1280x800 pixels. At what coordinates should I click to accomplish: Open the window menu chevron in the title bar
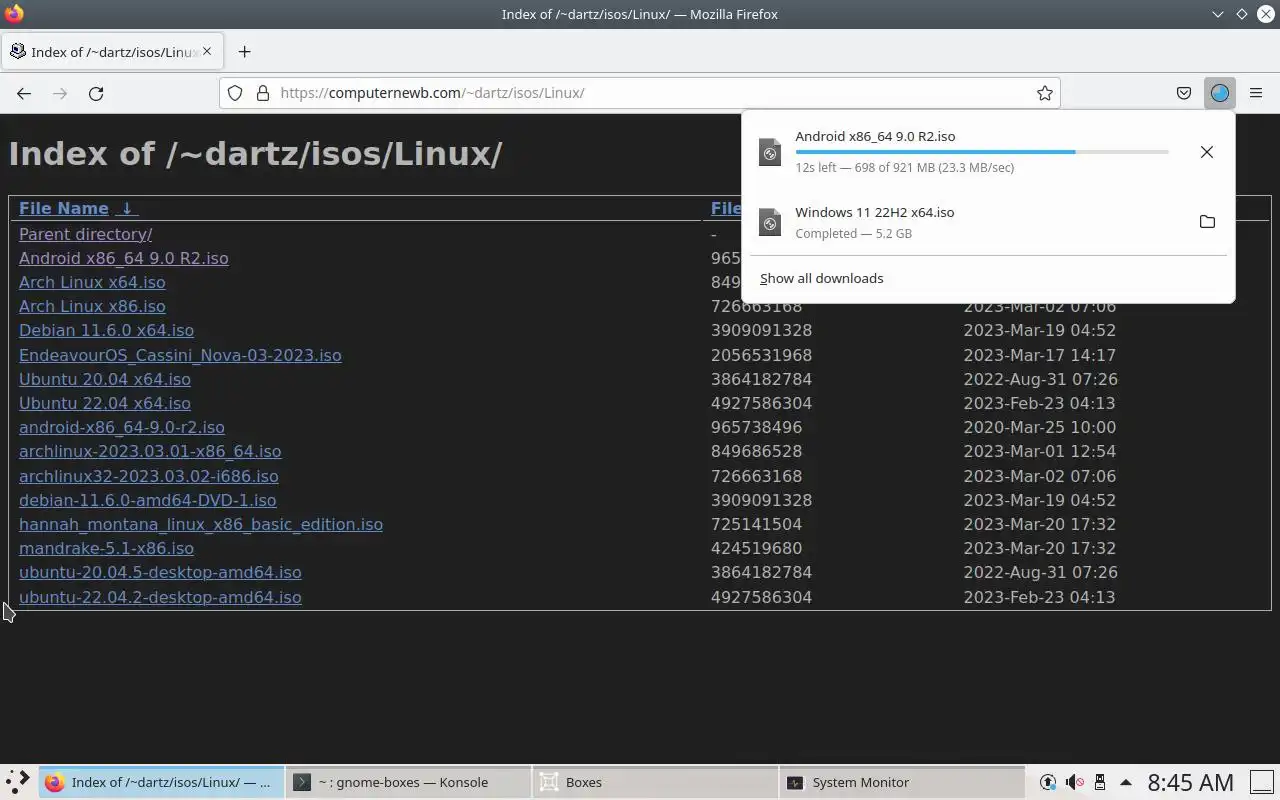[1217, 14]
